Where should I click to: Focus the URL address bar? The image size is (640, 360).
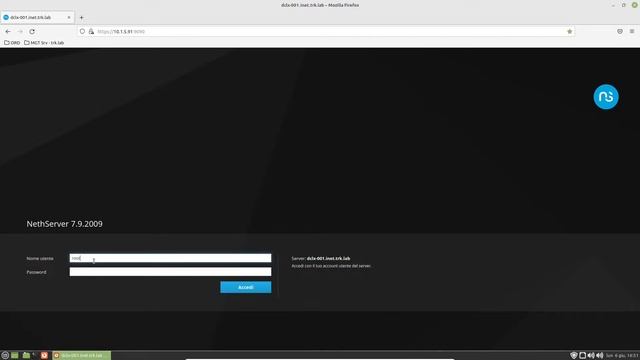327,31
